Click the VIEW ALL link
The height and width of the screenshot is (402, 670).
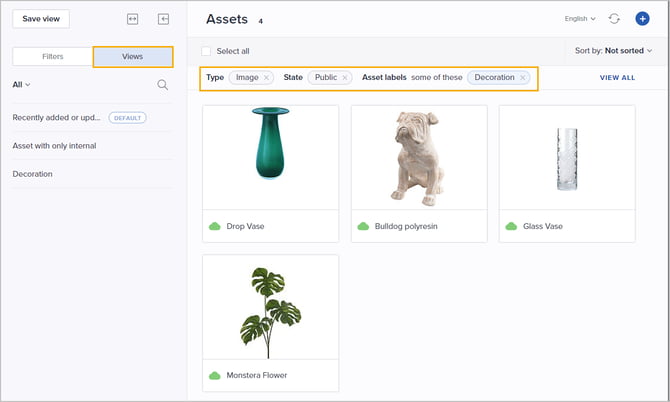617,77
